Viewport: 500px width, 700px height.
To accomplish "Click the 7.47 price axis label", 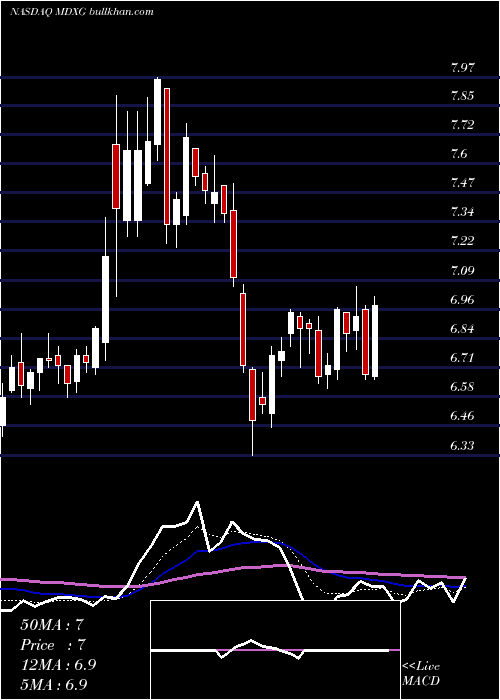I will [463, 183].
